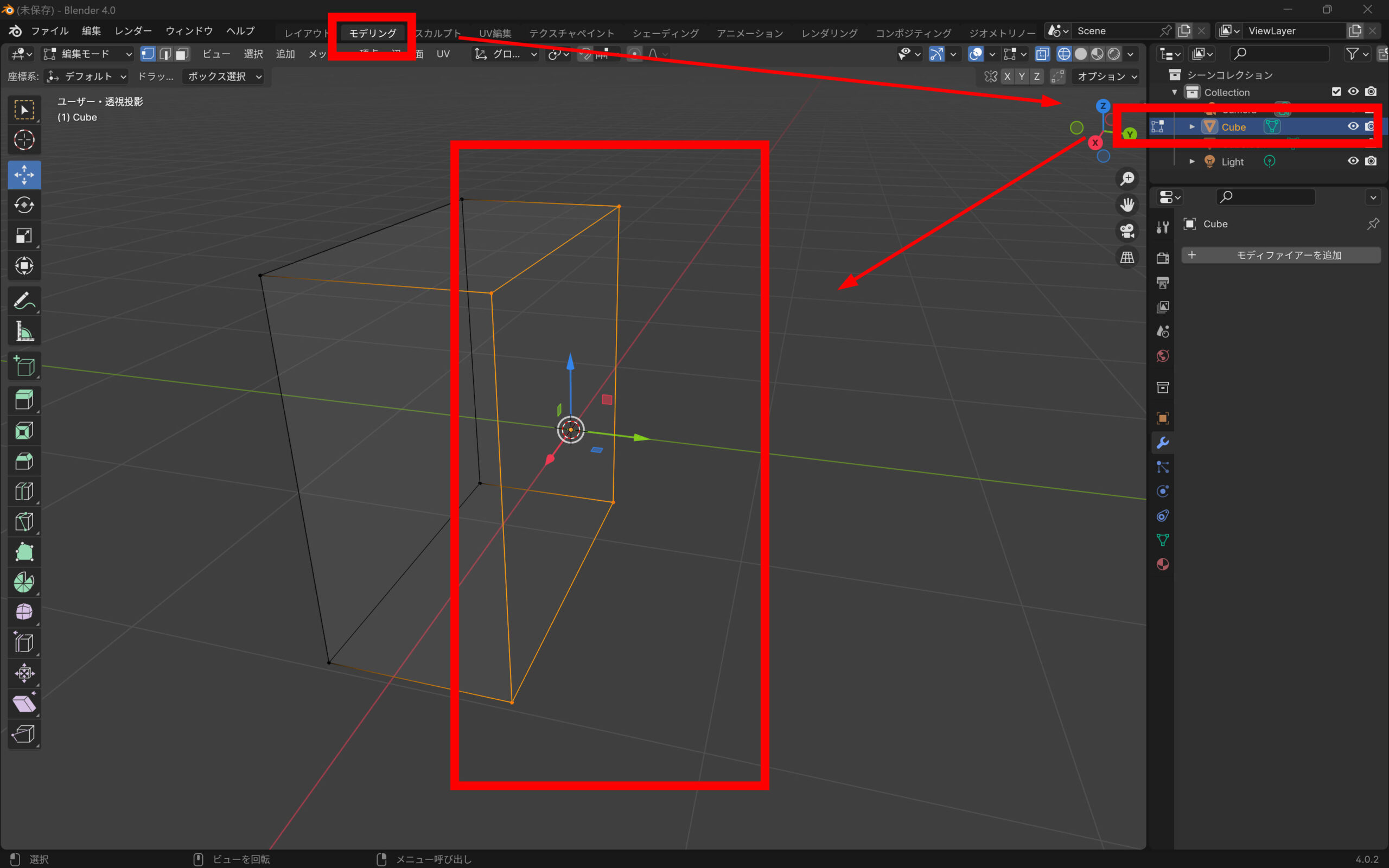Click the blue Z axis gizmo ball
The width and height of the screenshot is (1389, 868).
1103,106
